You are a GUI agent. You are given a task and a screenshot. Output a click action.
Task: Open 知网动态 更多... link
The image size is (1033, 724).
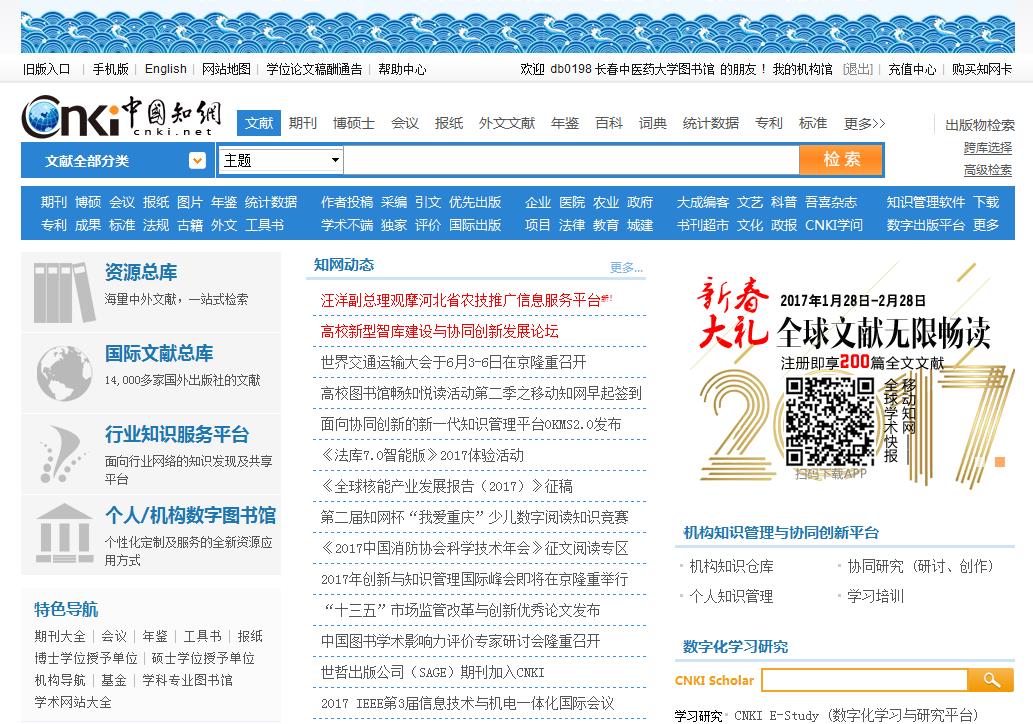pyautogui.click(x=626, y=267)
